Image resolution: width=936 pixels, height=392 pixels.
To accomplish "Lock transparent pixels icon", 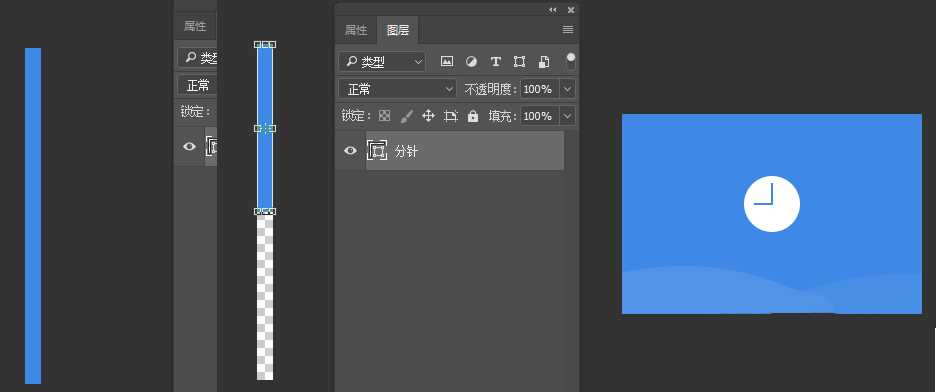I will (384, 116).
